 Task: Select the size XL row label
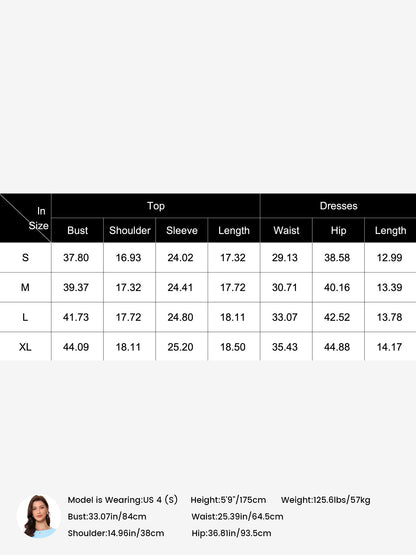(25, 347)
